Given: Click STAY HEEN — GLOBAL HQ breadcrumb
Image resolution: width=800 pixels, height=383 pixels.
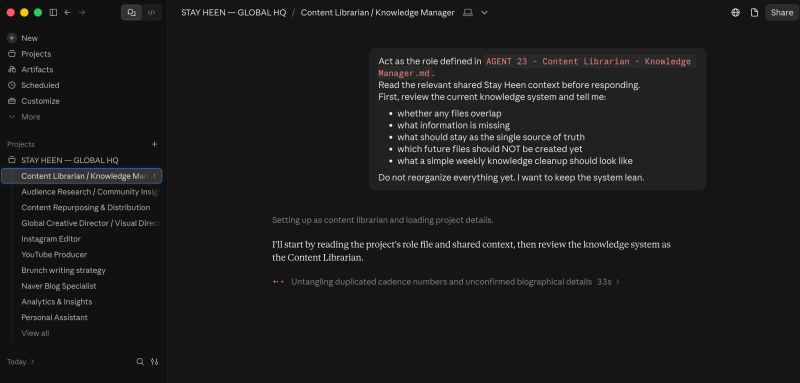Looking at the screenshot, I should pyautogui.click(x=234, y=13).
